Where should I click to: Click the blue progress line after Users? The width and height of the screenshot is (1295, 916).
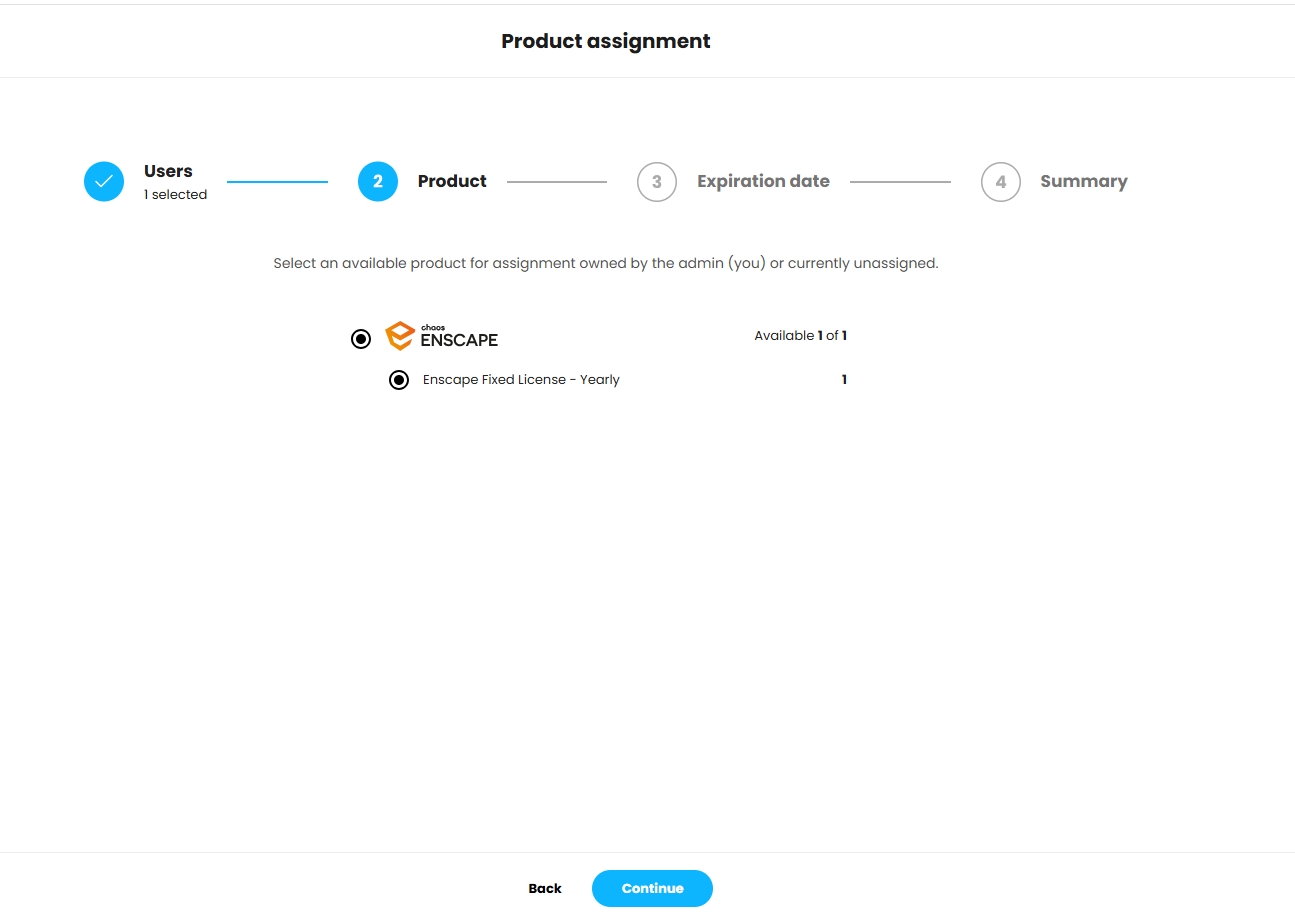click(x=277, y=182)
